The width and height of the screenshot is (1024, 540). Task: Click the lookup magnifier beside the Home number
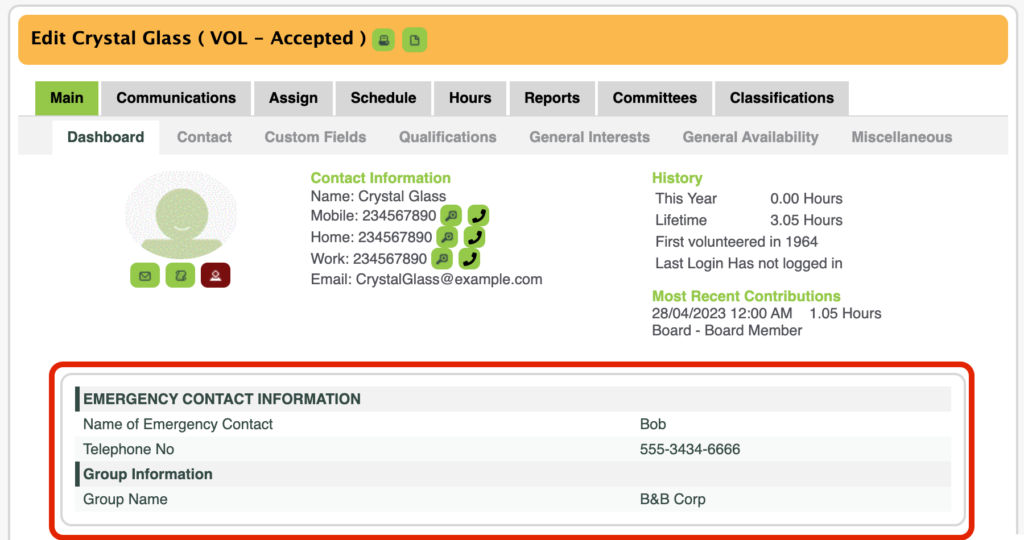coord(446,237)
